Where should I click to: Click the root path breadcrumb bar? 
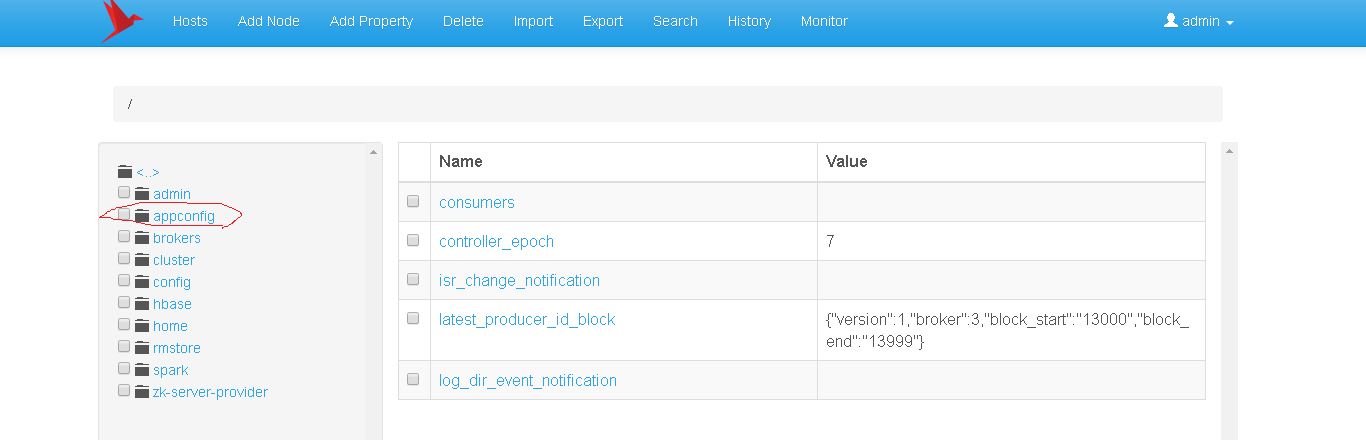point(667,104)
